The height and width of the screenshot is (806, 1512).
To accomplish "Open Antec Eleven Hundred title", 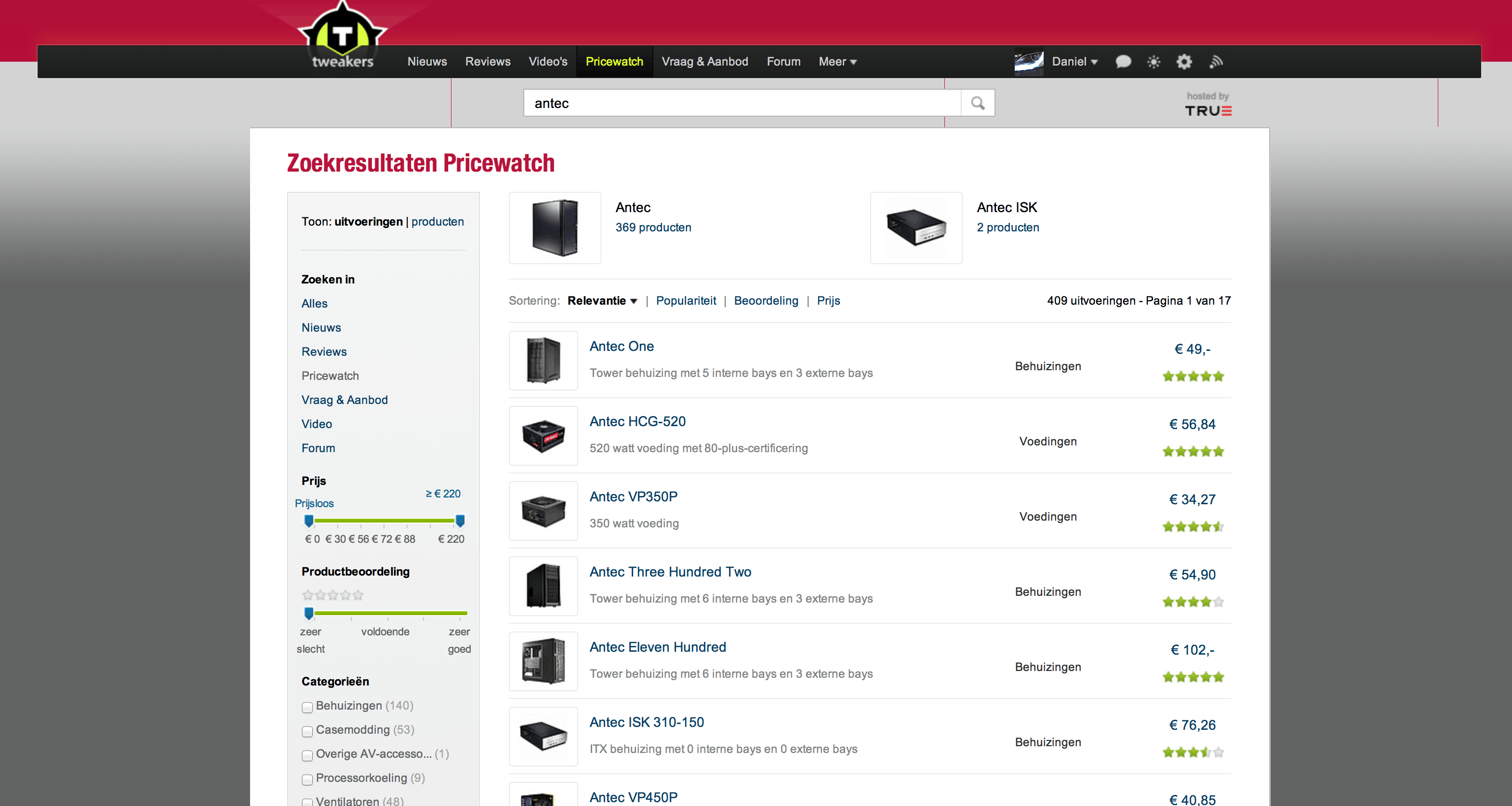I will (657, 647).
